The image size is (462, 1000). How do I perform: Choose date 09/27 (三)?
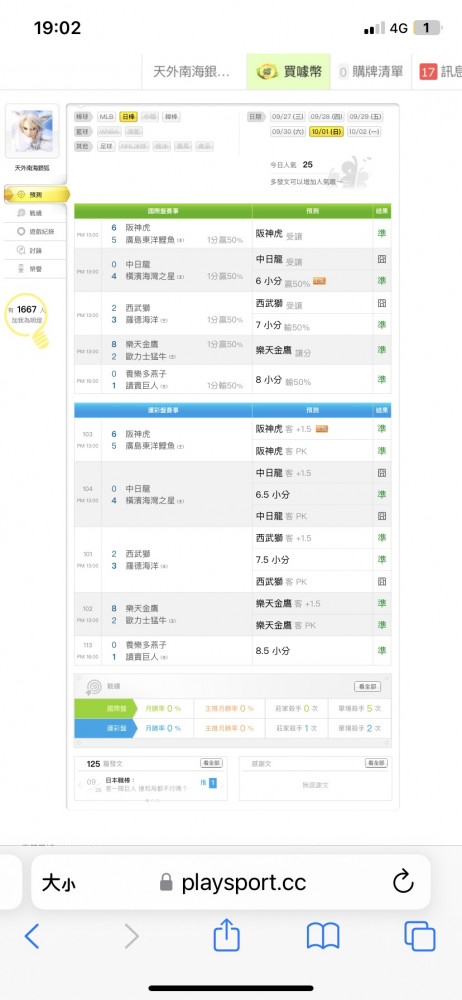point(287,117)
